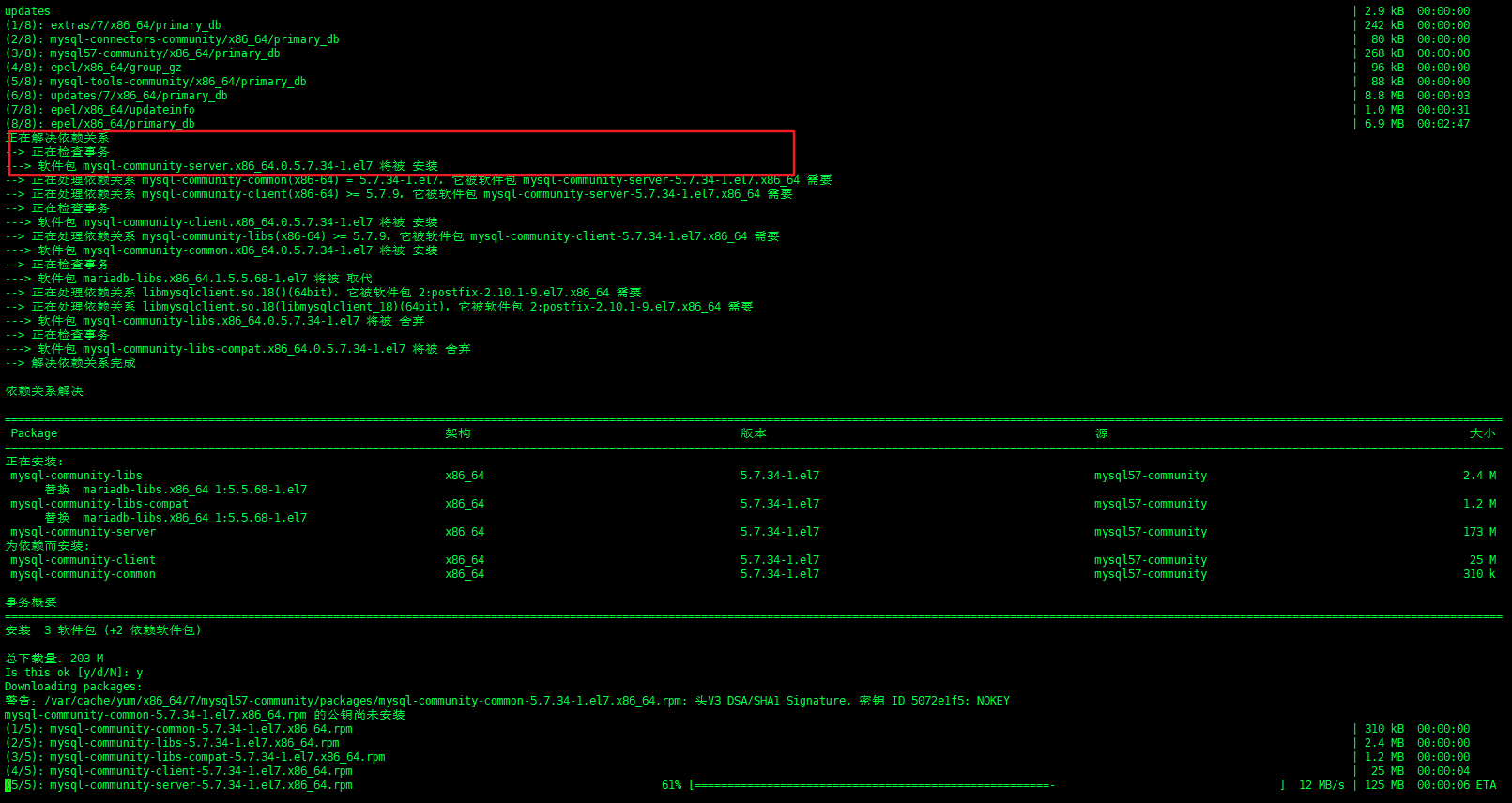Click the 'epel/x86_64/primary_db' line

click(99, 124)
